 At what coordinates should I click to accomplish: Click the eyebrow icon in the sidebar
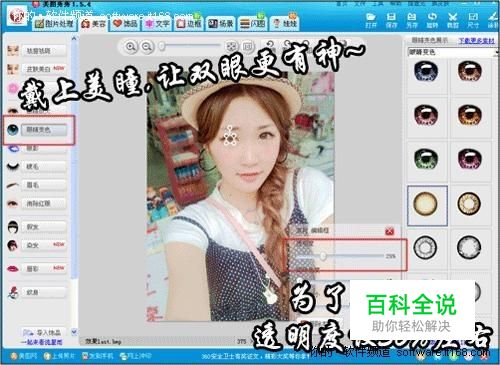(13, 184)
